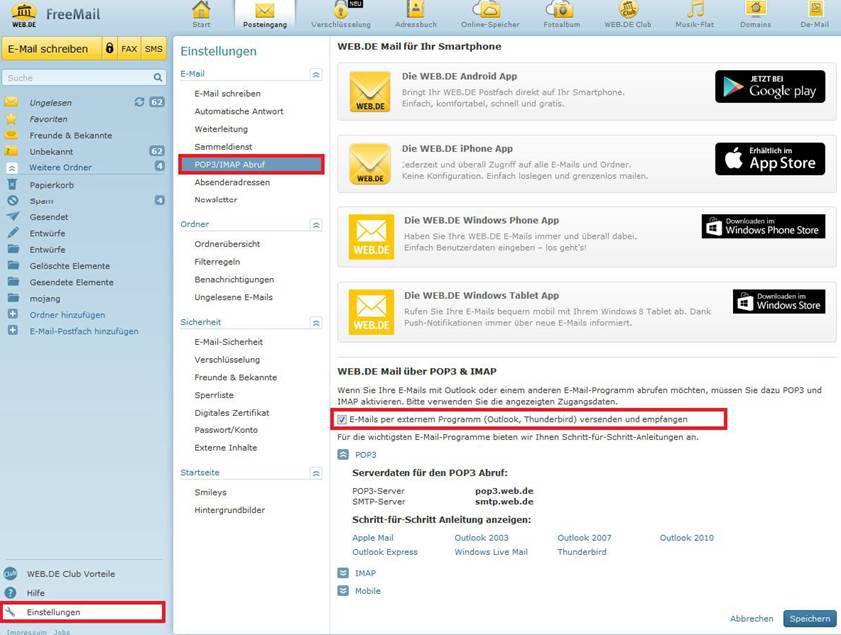Open Automatische Antwort settings
The width and height of the screenshot is (841, 635).
click(239, 111)
